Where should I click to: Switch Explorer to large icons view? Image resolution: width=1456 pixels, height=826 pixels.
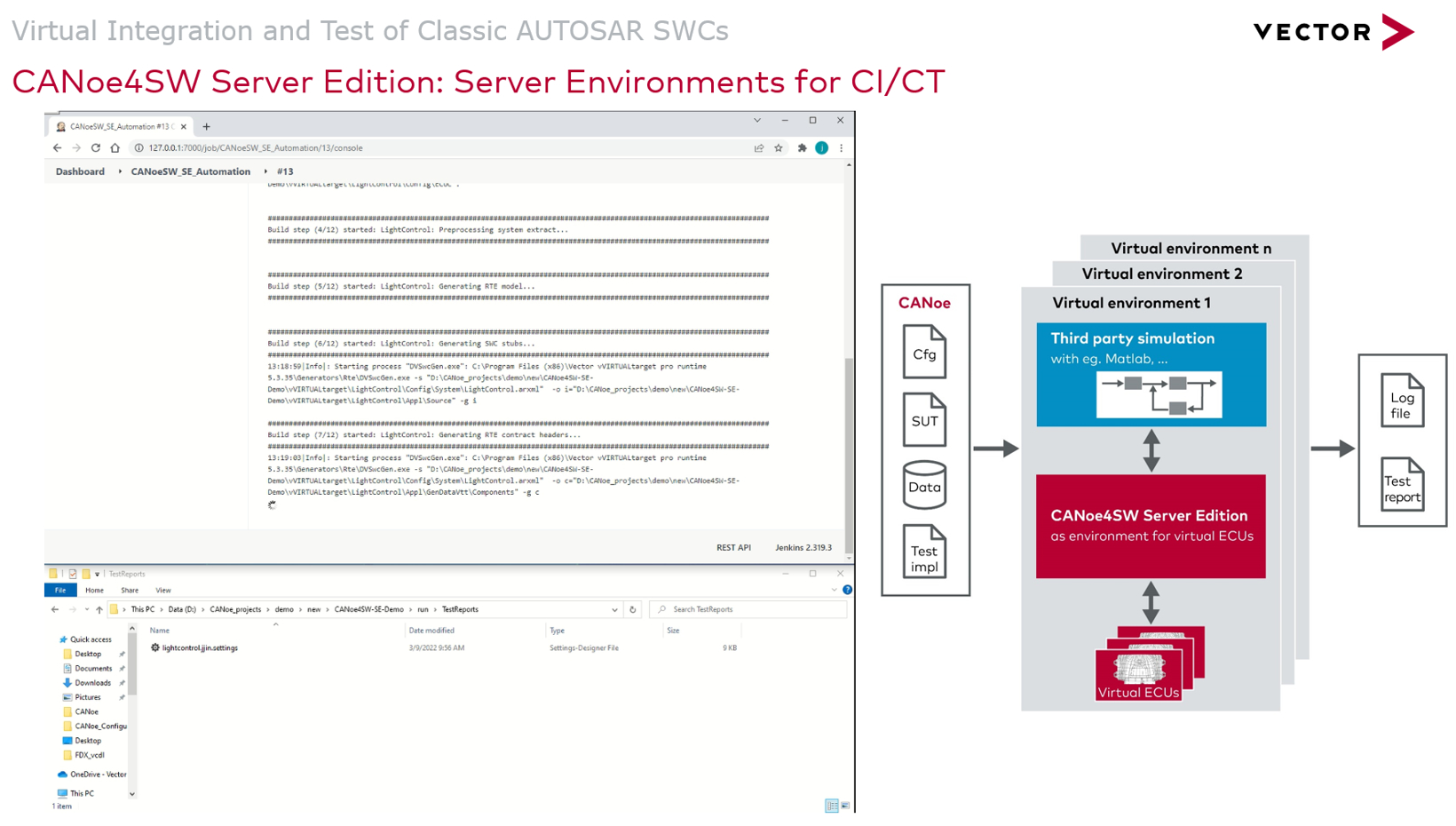tap(845, 806)
